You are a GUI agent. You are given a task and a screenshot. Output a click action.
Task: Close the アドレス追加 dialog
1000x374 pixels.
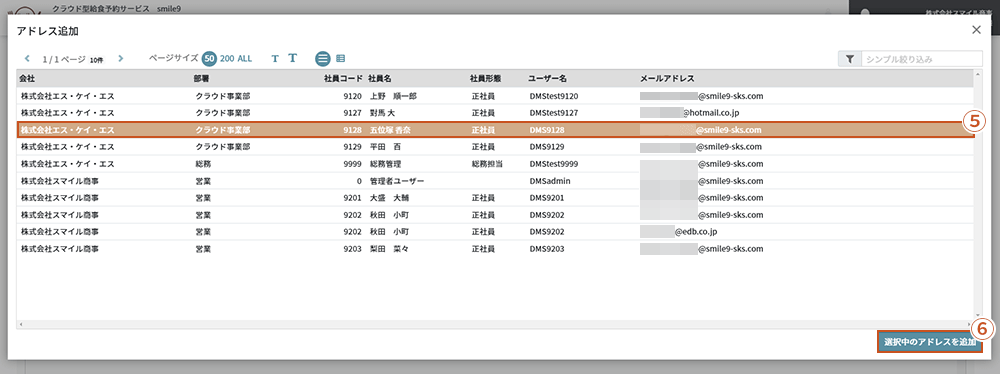(976, 47)
